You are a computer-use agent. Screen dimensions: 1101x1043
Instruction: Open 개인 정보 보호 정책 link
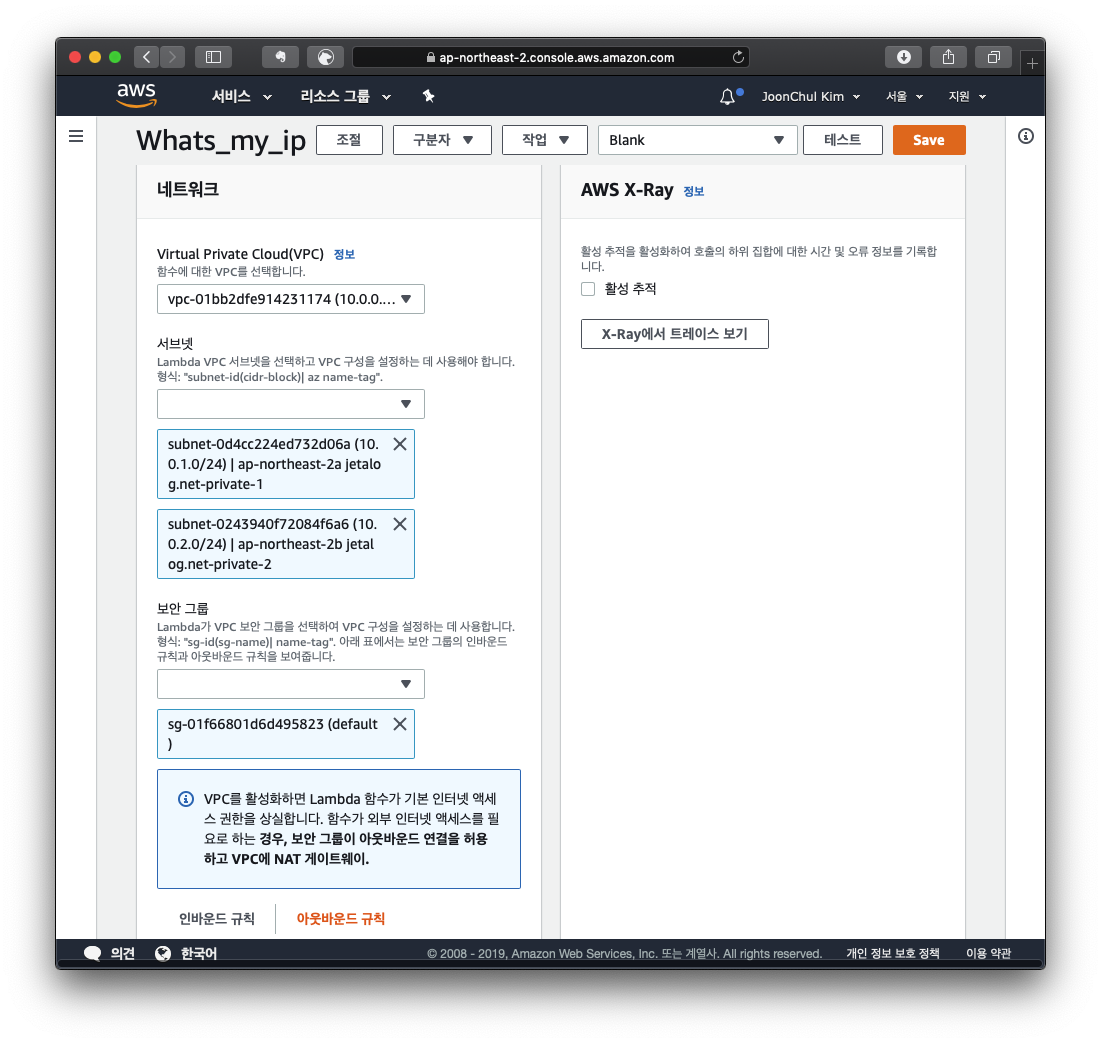pos(892,953)
